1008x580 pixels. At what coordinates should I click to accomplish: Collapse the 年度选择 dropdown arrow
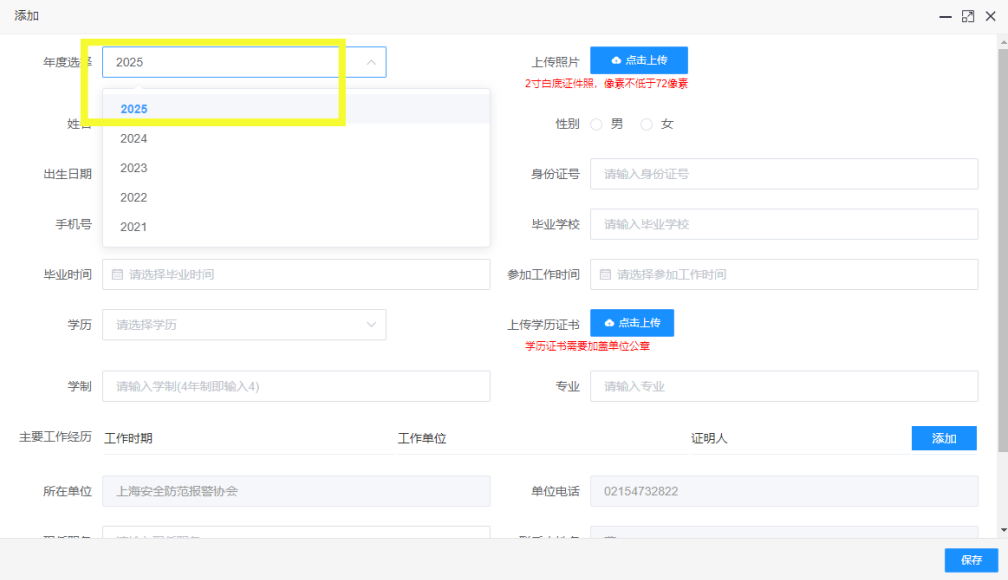tap(371, 62)
